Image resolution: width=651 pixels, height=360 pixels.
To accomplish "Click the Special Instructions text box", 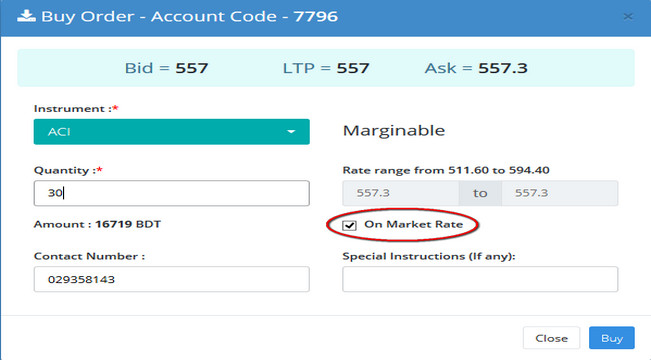I will (x=480, y=279).
